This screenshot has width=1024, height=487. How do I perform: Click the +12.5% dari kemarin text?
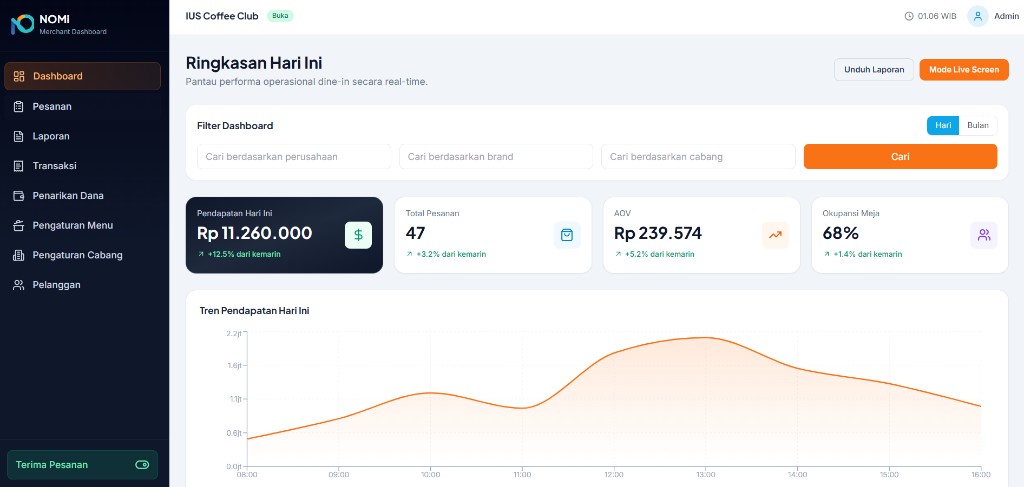click(244, 255)
